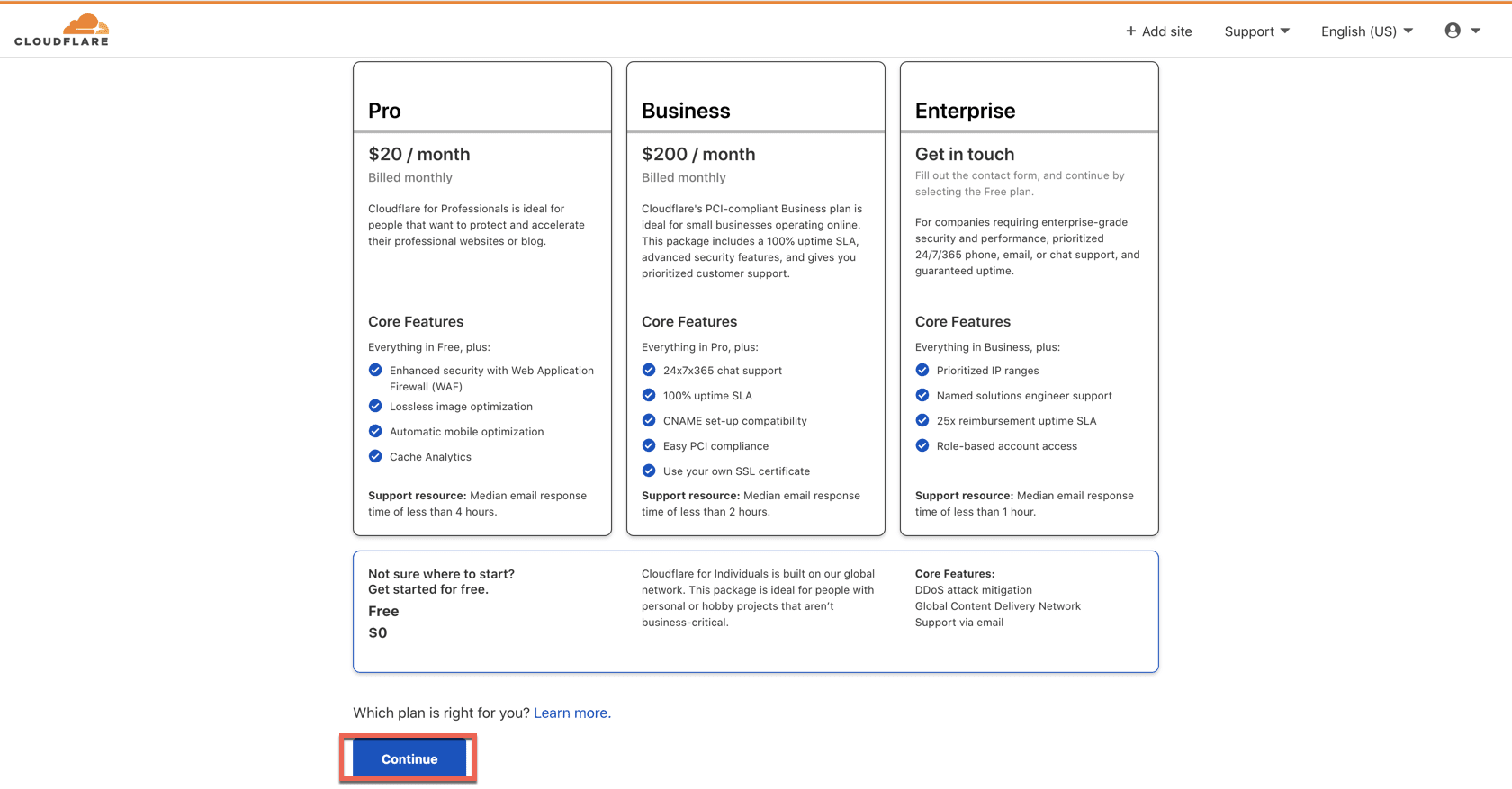Viewport: 1512px width, 789px height.
Task: Click the $200 / month price
Action: point(698,154)
